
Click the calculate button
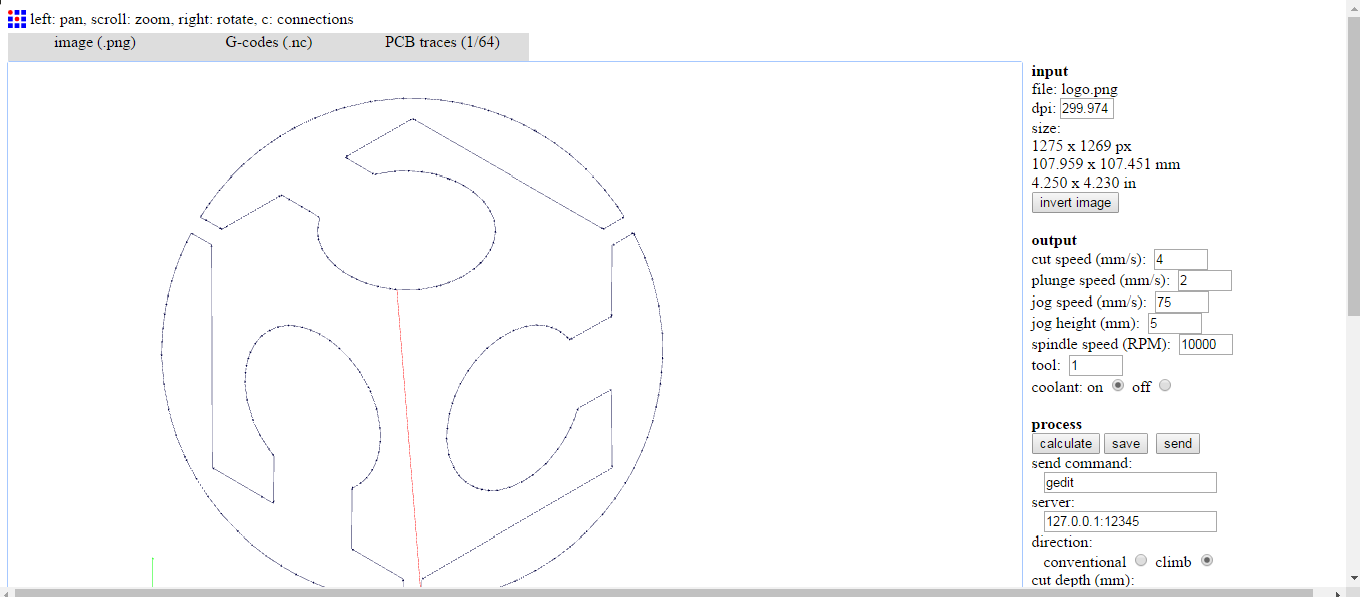1066,443
